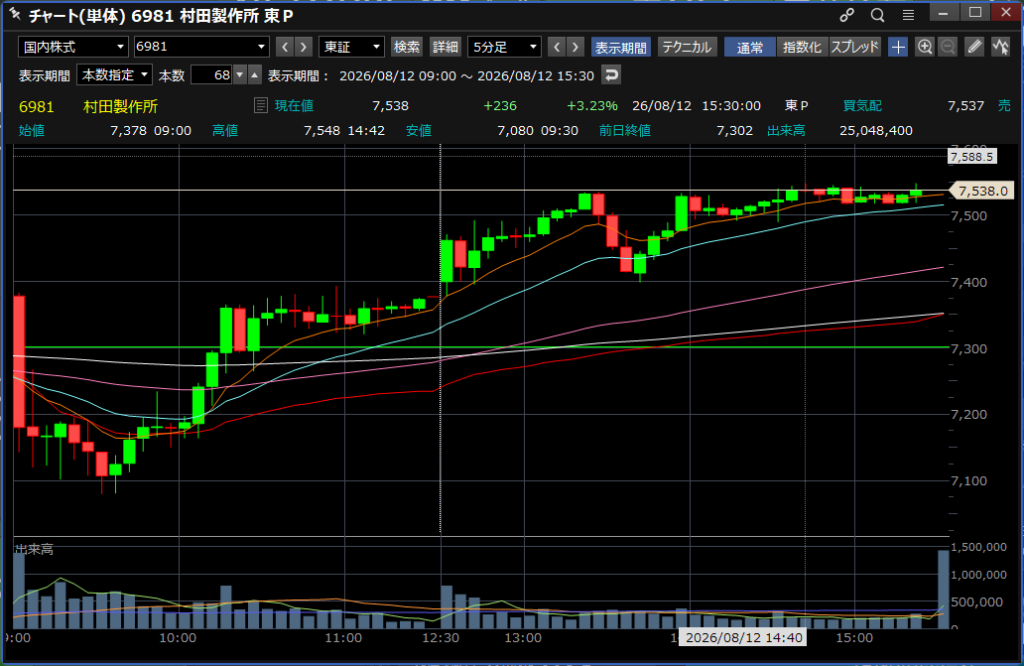The height and width of the screenshot is (666, 1024).
Task: Click the zoom out magnifier icon
Action: [x=948, y=46]
